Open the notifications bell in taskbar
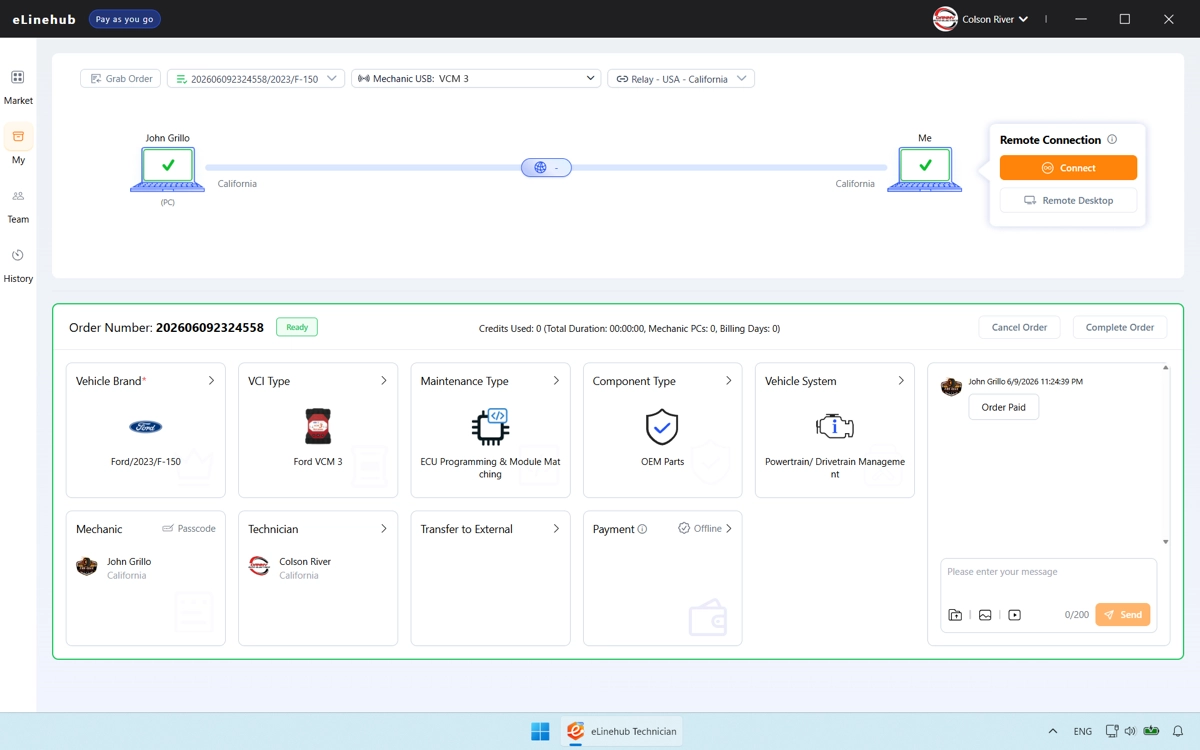Viewport: 1200px width, 750px height. pyautogui.click(x=1178, y=731)
